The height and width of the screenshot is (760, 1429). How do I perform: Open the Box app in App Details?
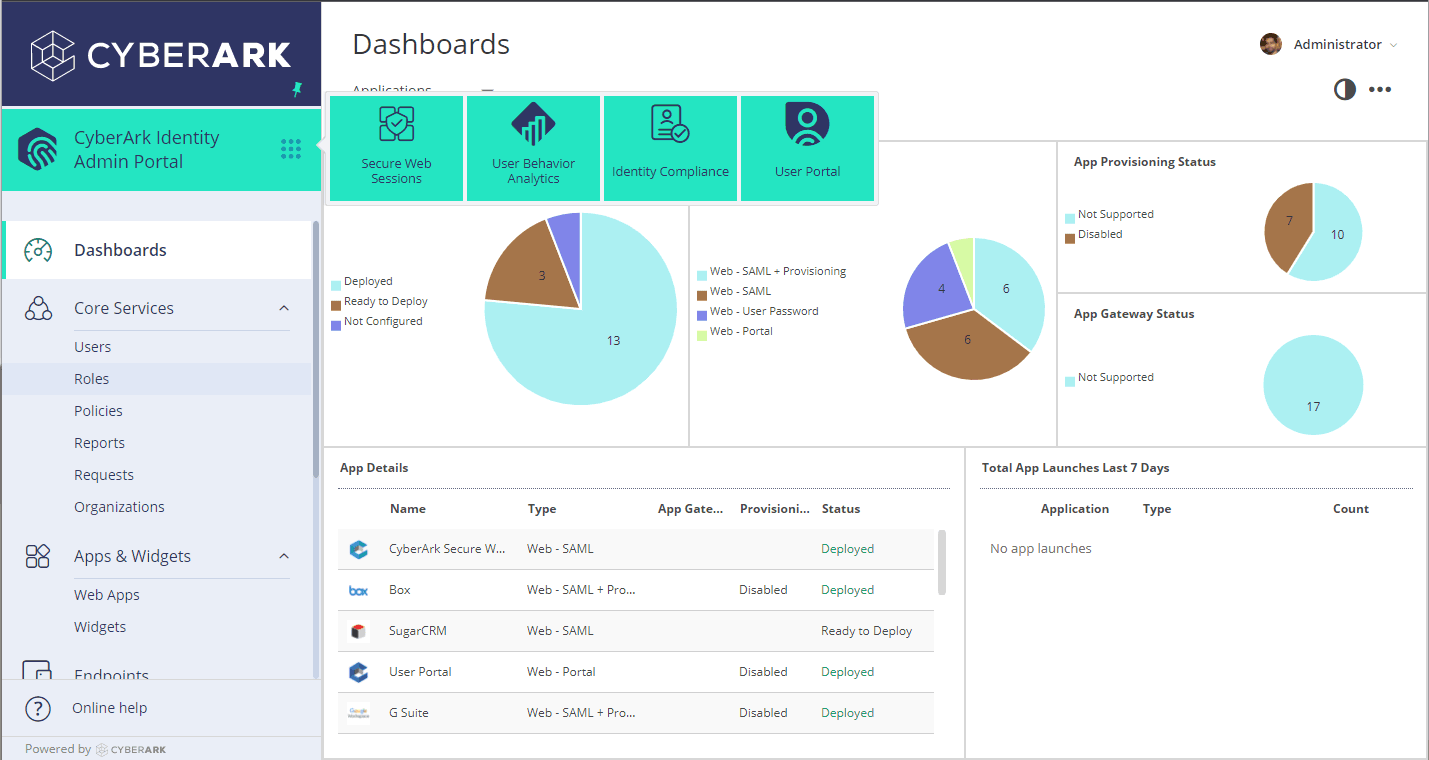coord(399,589)
